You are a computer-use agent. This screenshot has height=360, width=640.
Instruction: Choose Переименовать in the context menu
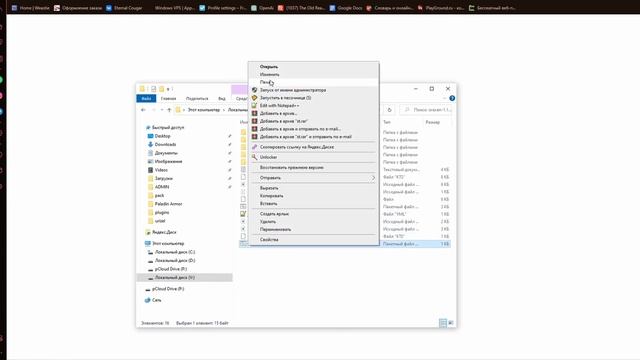coord(313,229)
